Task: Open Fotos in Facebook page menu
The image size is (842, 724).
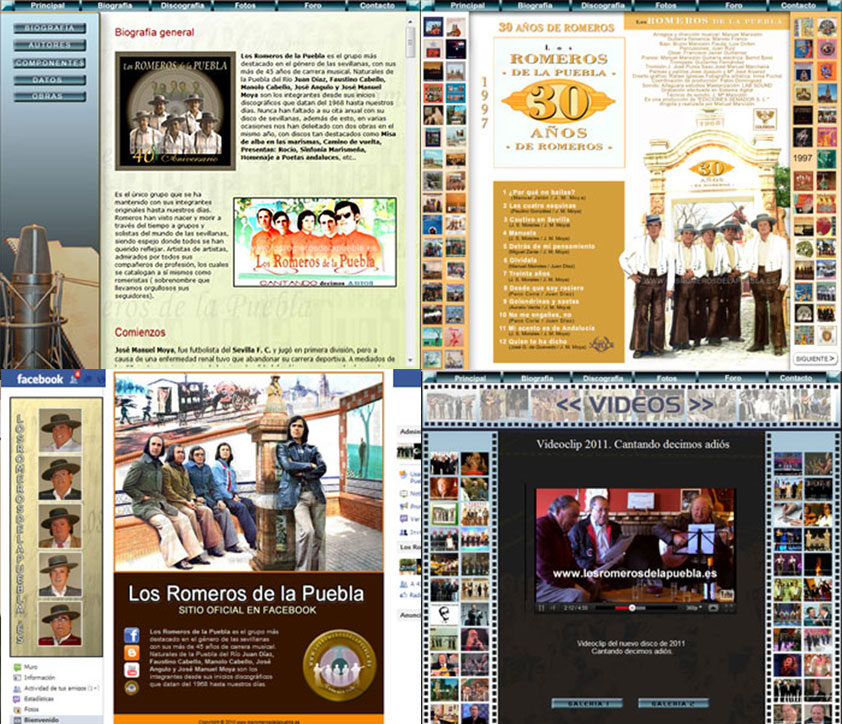Action: coord(26,709)
